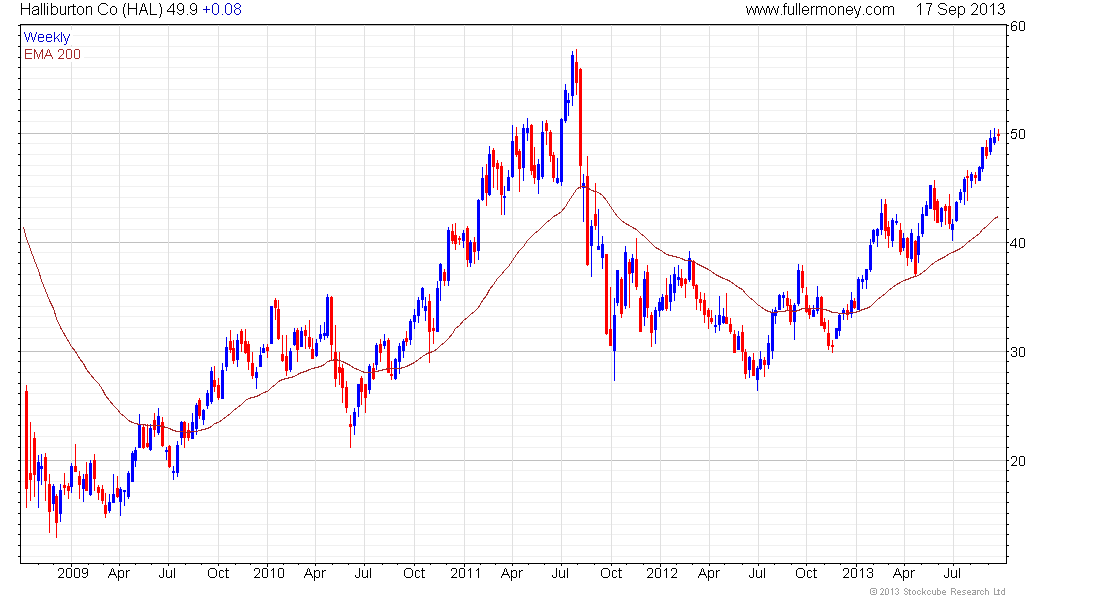Screen dimensions: 1100x600
Task: Click the date 17 Sep 2013
Action: pos(960,10)
